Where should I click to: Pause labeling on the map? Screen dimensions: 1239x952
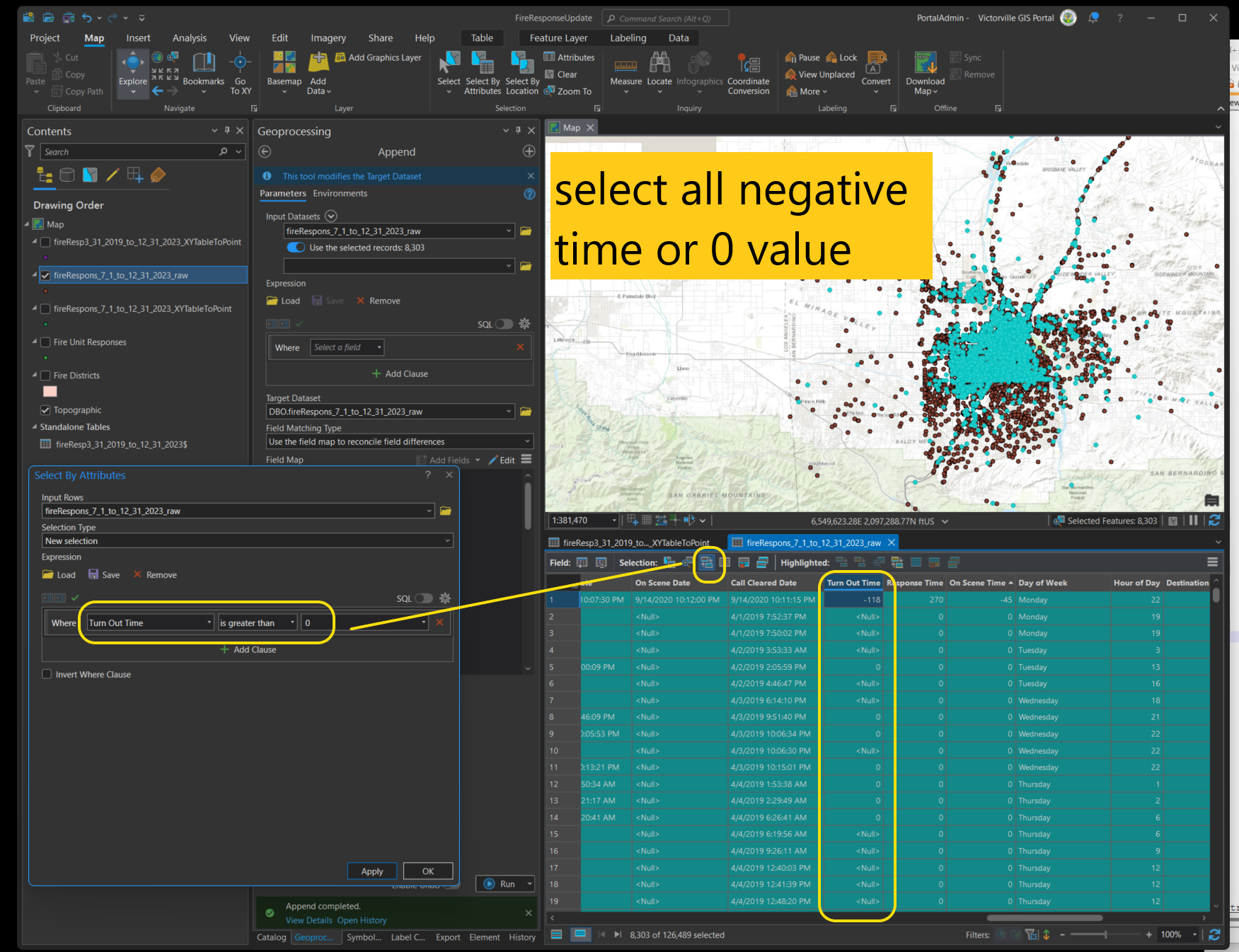click(x=802, y=57)
